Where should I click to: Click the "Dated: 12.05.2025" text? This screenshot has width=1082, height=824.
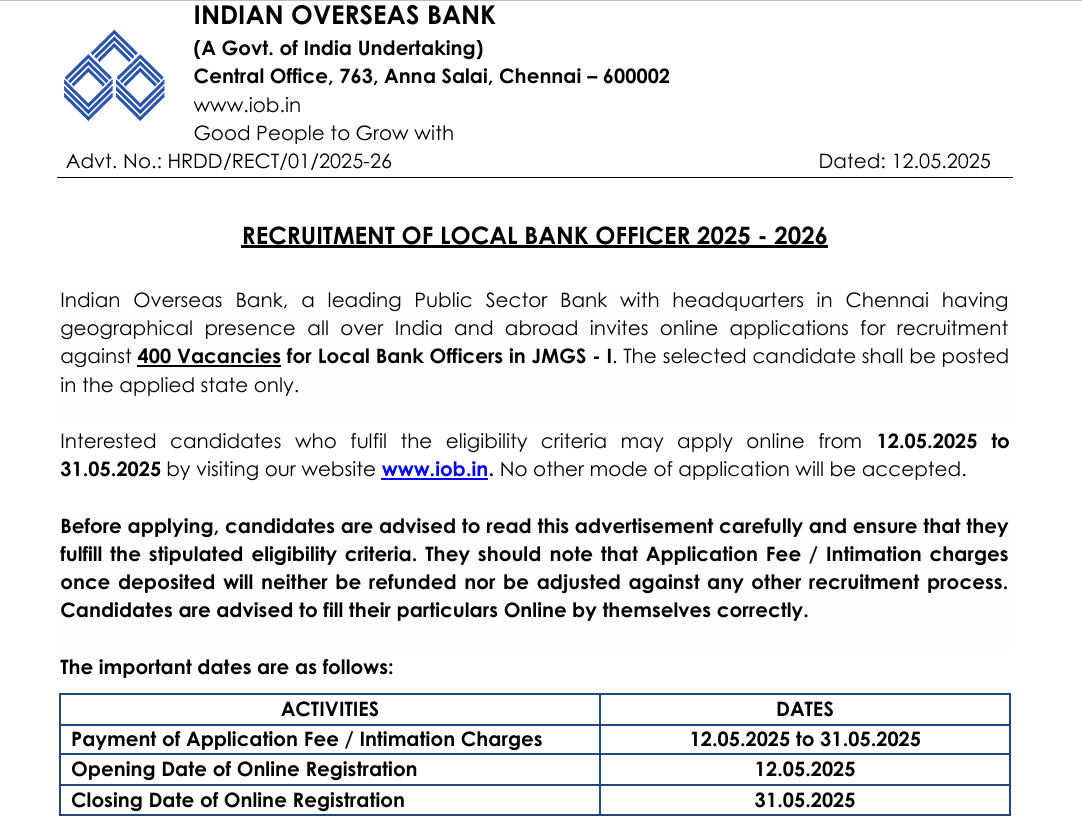point(904,161)
